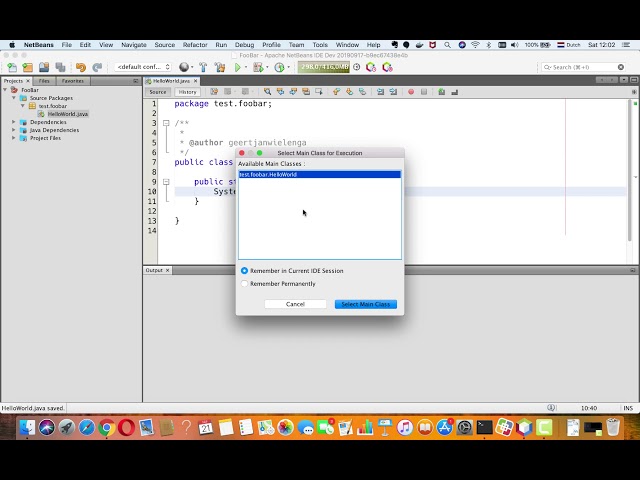The width and height of the screenshot is (640, 480).
Task: Click the globe browser icon in toolbar
Action: tap(184, 67)
